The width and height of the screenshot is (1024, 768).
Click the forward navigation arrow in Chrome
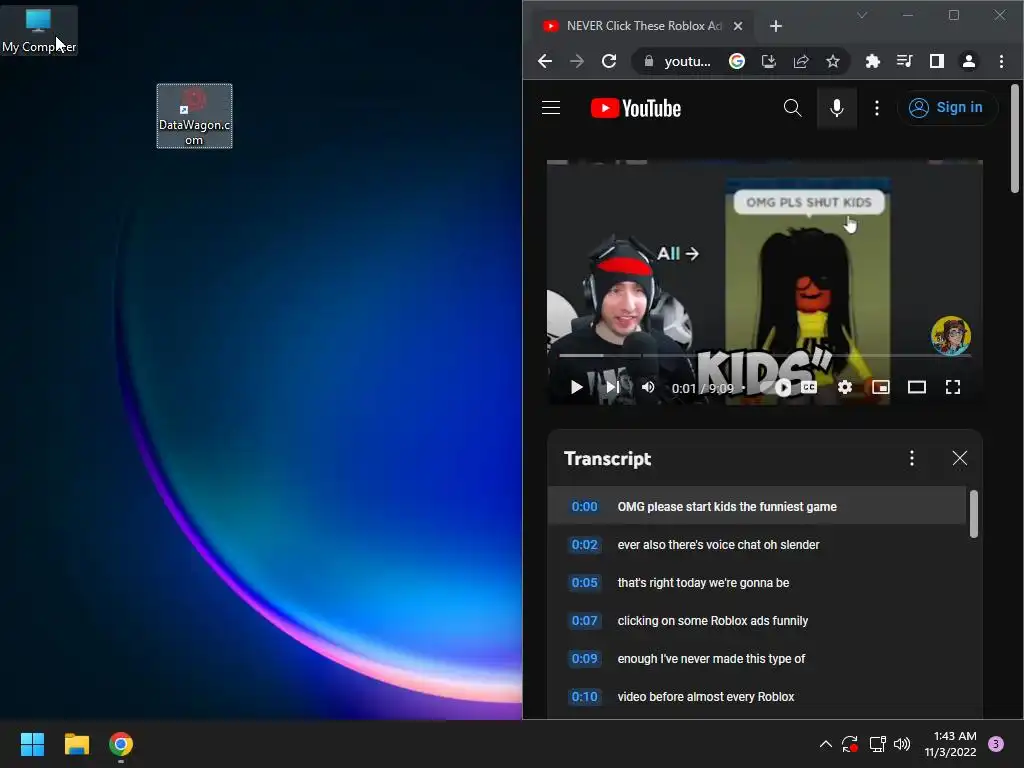pos(577,61)
